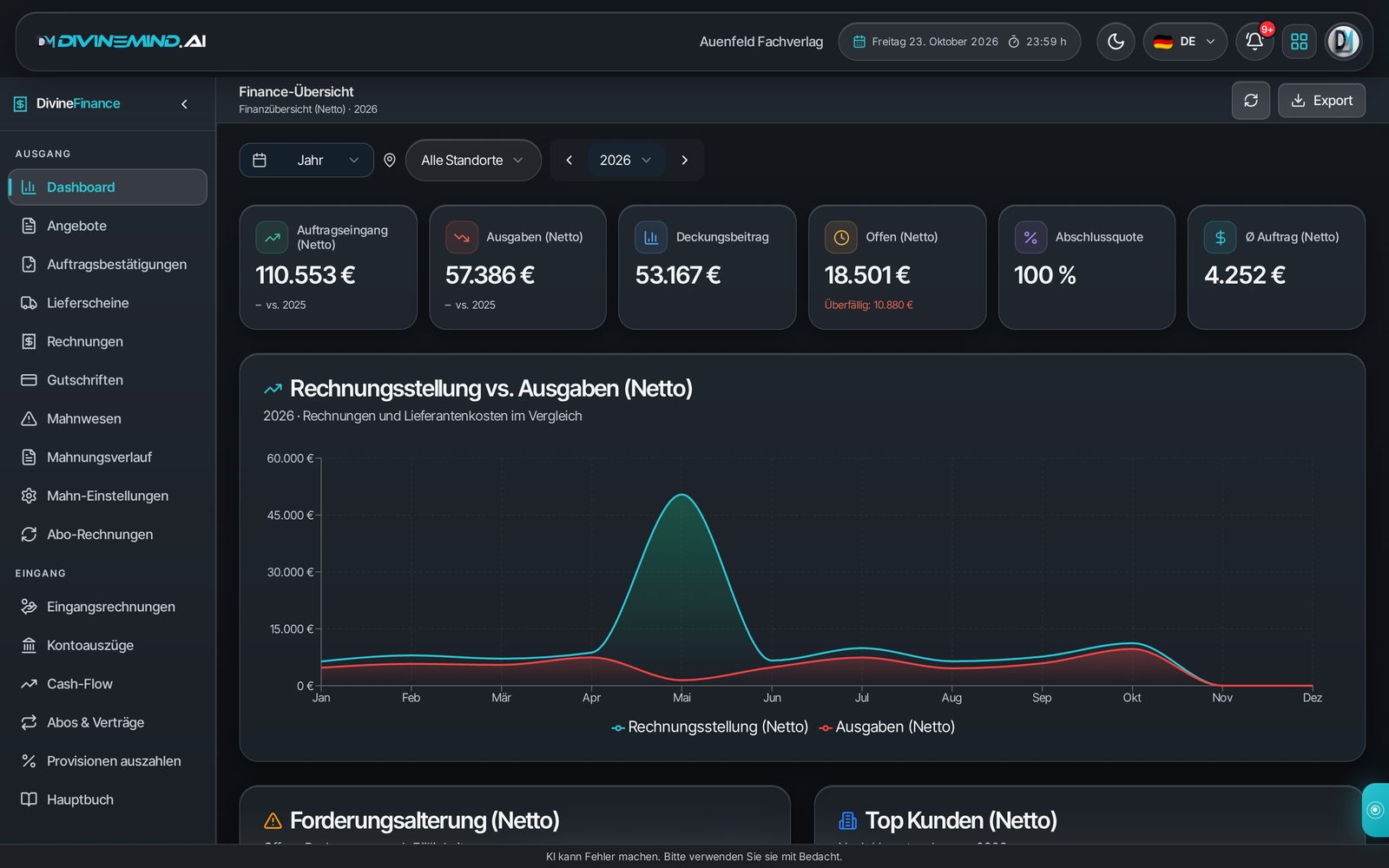Open user profile avatar

[x=1343, y=42]
